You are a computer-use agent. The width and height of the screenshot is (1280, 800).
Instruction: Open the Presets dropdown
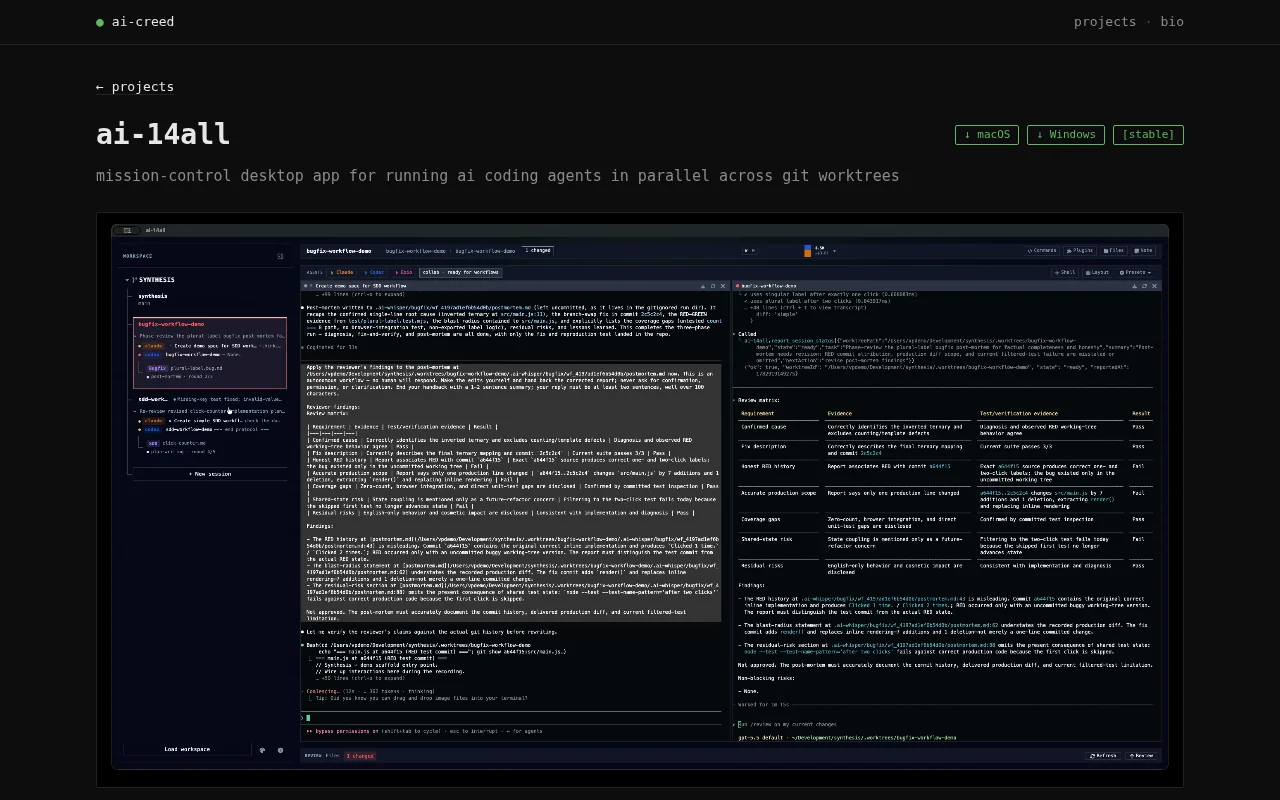pos(1135,272)
